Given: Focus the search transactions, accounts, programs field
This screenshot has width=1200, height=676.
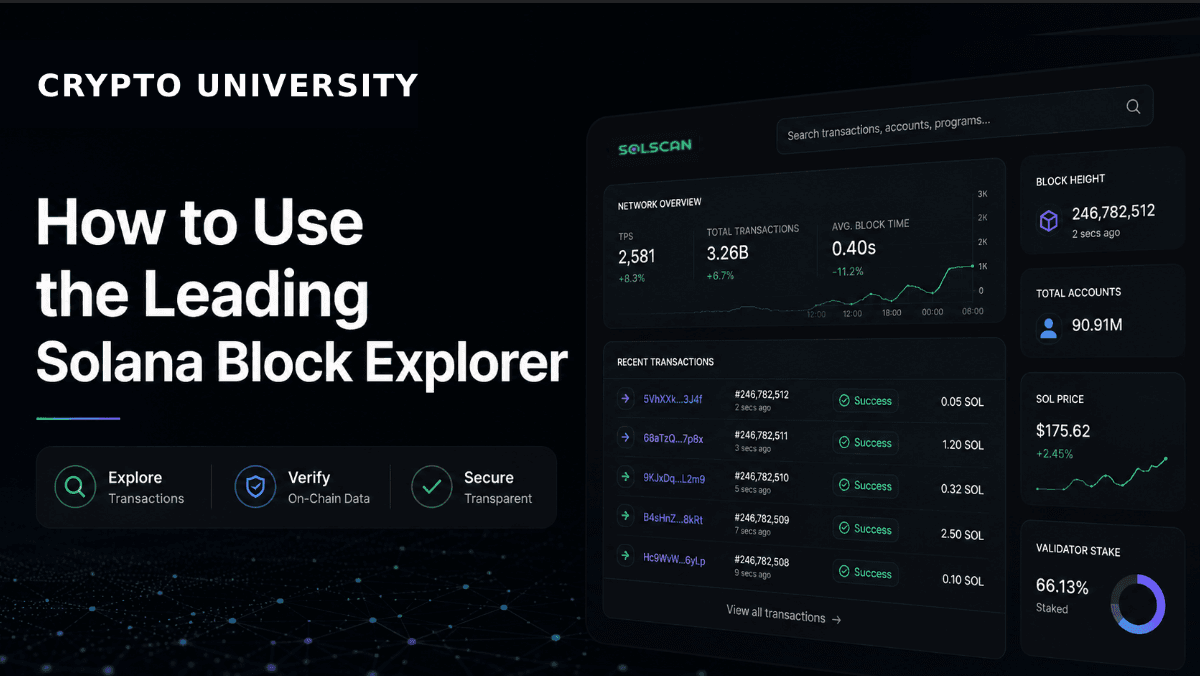Looking at the screenshot, I should (965, 120).
